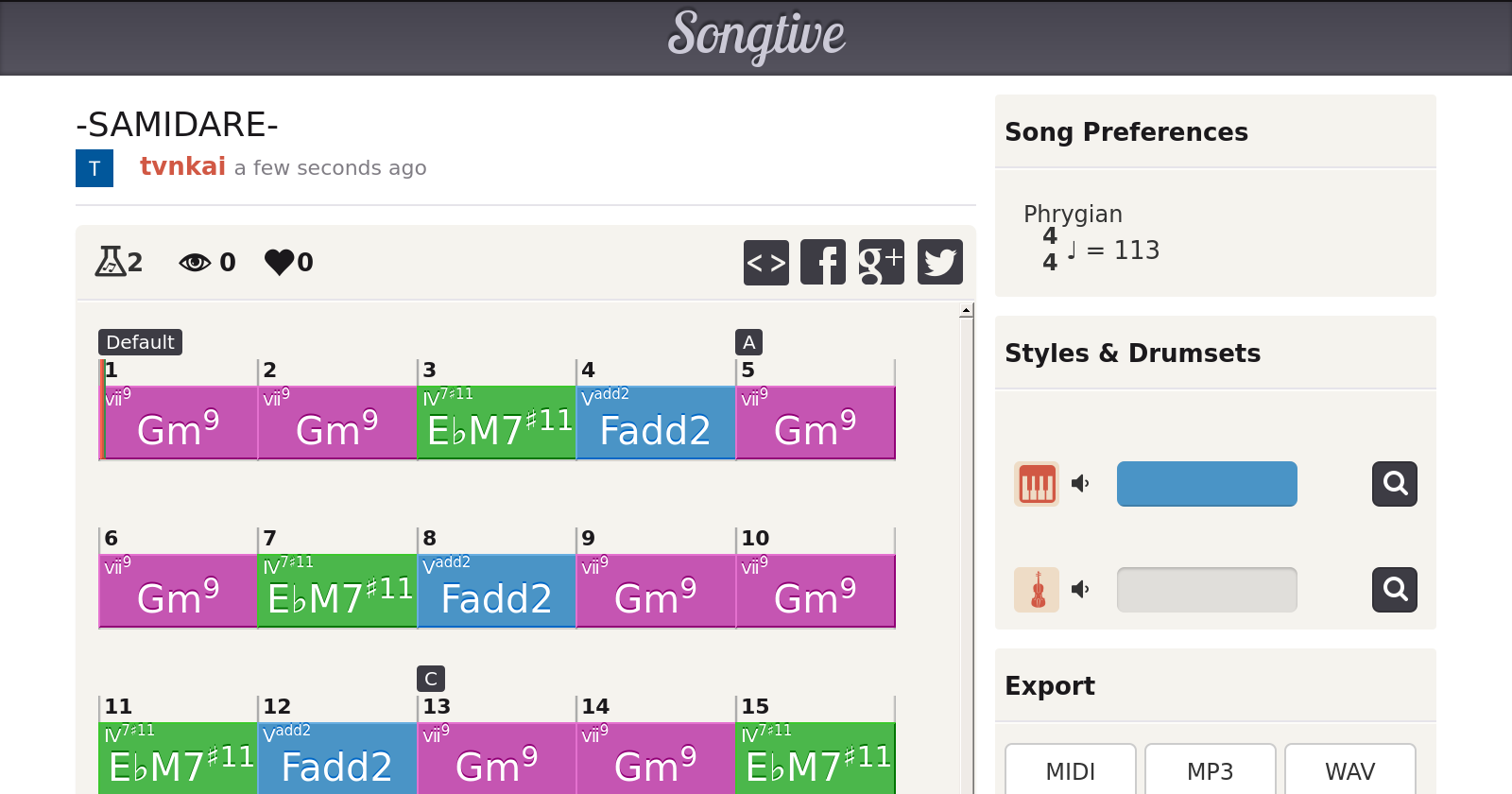Search styles for the violin track
The width and height of the screenshot is (1512, 794).
click(1394, 590)
